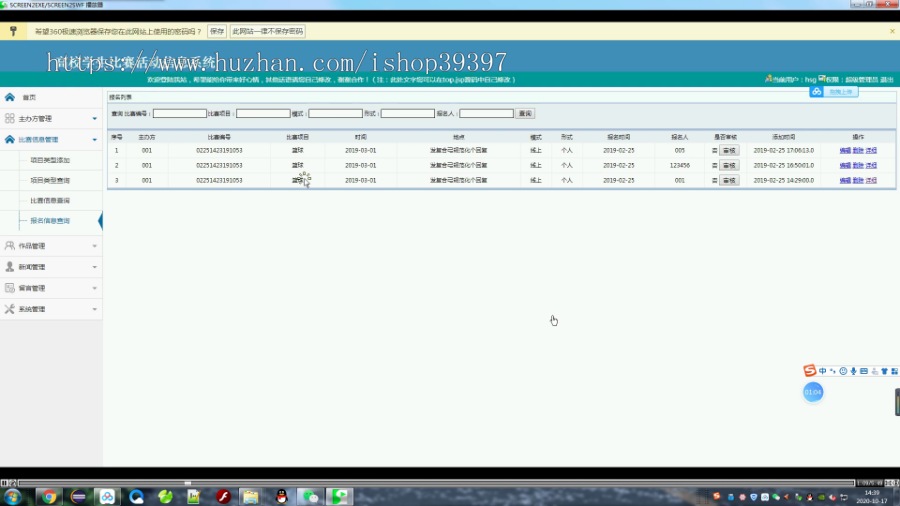The height and width of the screenshot is (506, 900).
Task: Expand the 留言管理 menu arrow
Action: (95, 288)
